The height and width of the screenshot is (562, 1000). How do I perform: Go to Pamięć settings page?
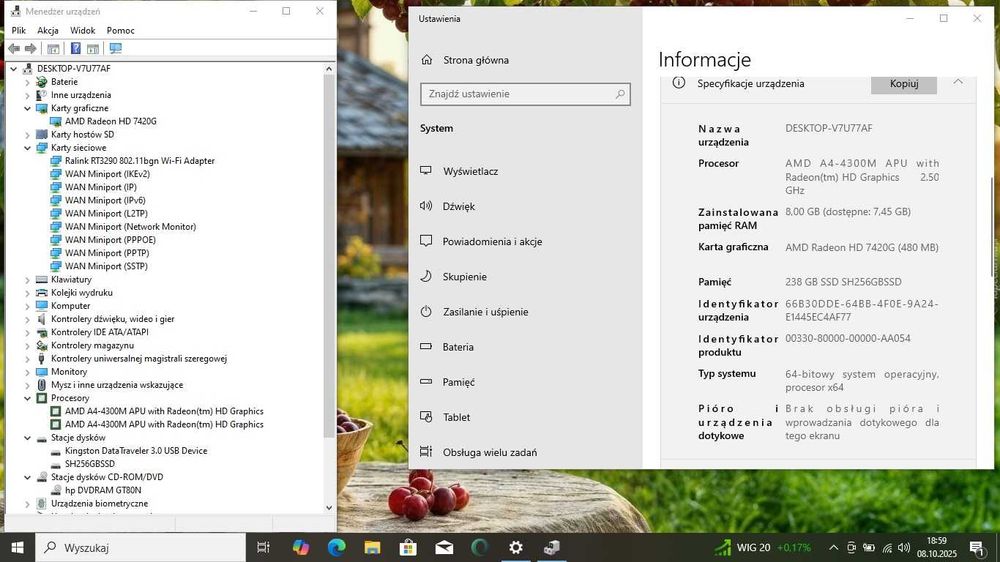[x=459, y=381]
